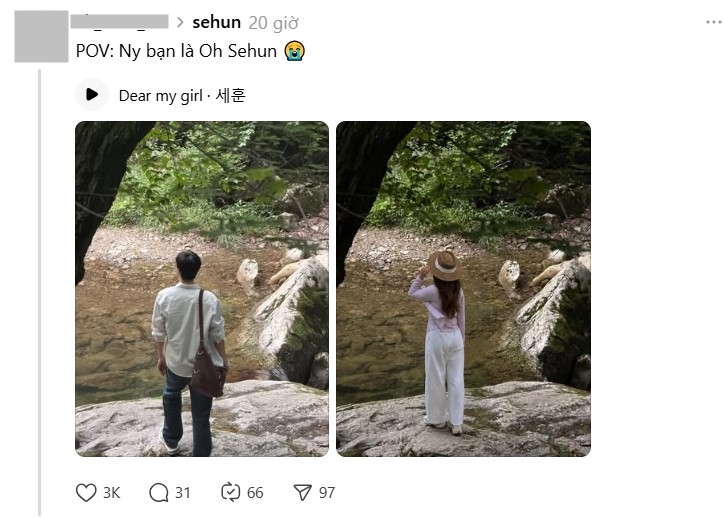Click the 20 giờ timestamp
This screenshot has height=517, width=724.
point(273,23)
